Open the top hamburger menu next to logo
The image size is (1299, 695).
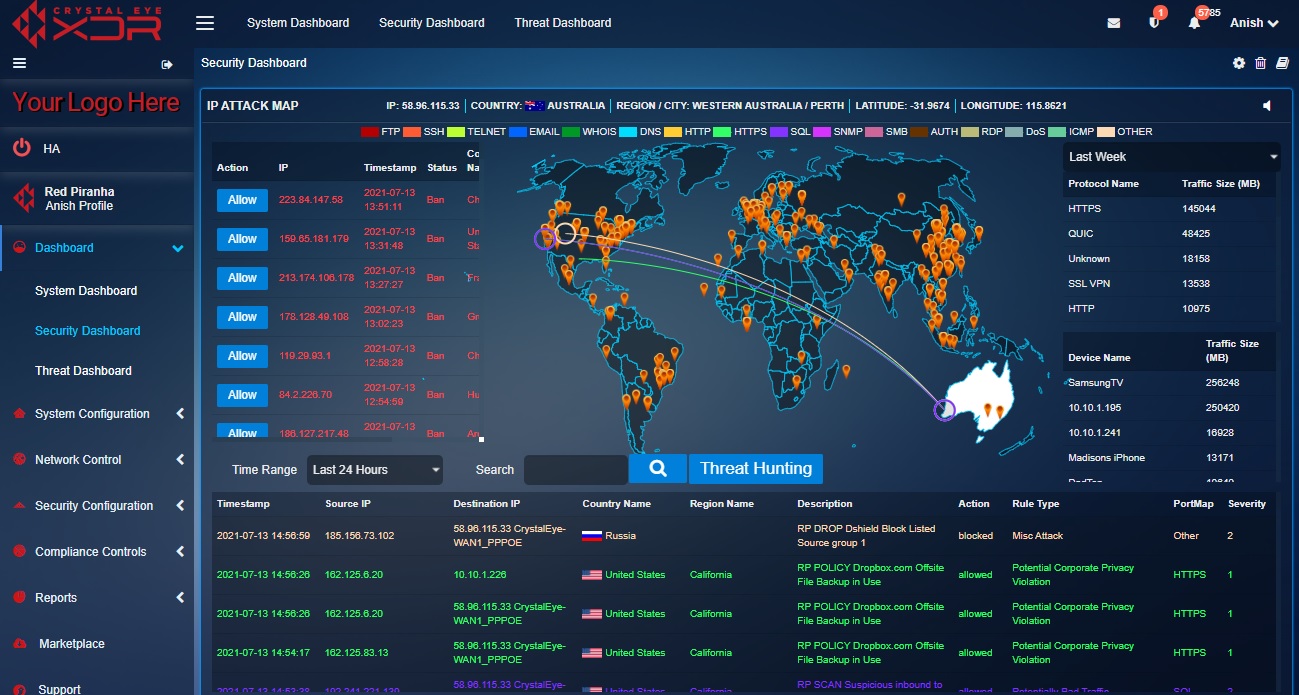click(x=205, y=22)
